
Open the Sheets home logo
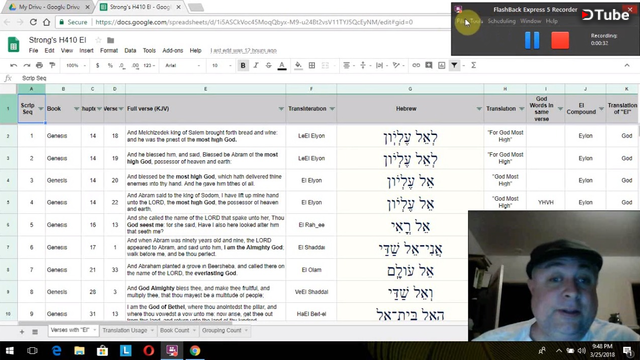tap(13, 44)
